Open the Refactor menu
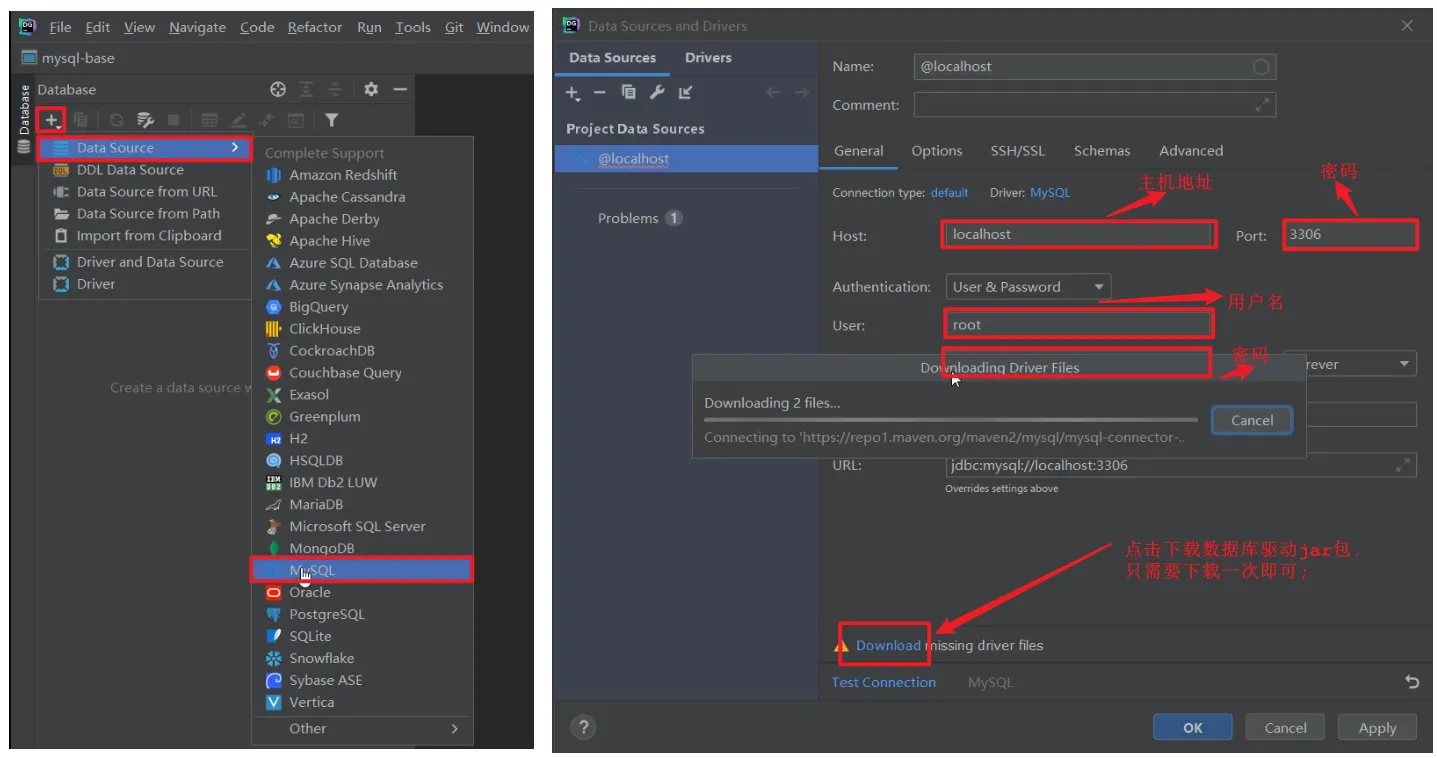1437x758 pixels. click(315, 27)
